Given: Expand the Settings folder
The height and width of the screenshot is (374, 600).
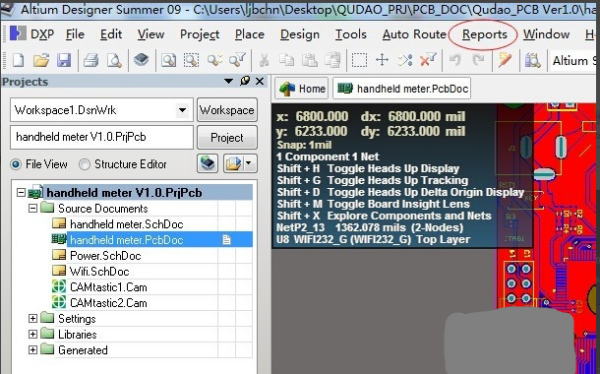Looking at the screenshot, I should click(33, 318).
